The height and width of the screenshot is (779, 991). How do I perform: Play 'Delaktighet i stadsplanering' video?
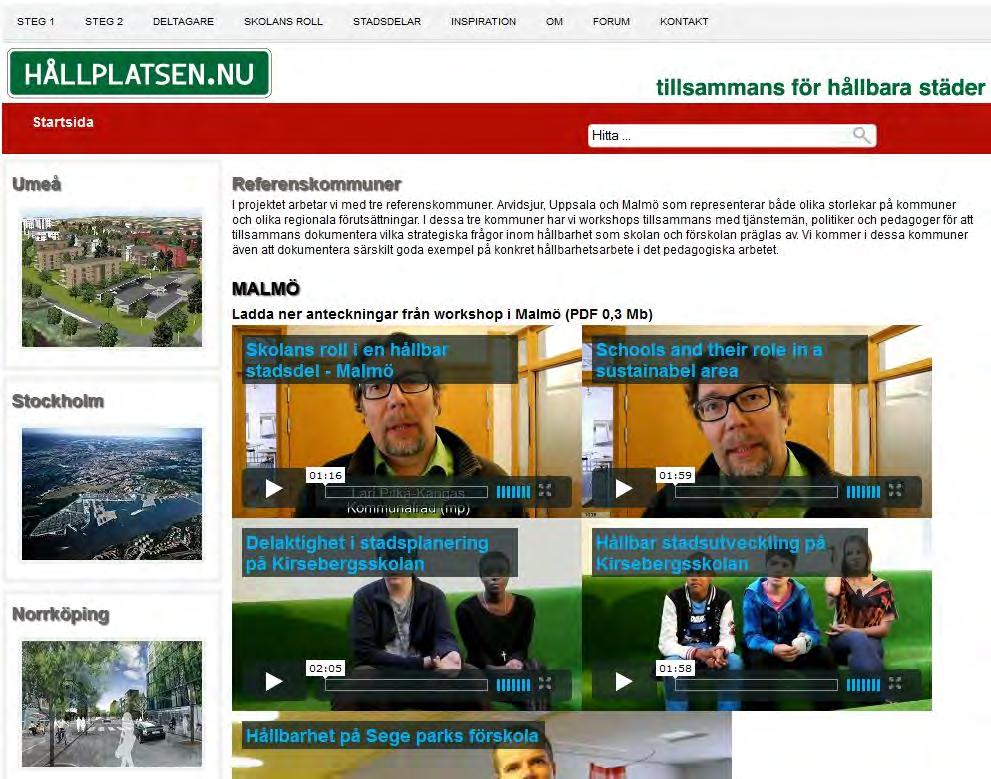click(274, 681)
